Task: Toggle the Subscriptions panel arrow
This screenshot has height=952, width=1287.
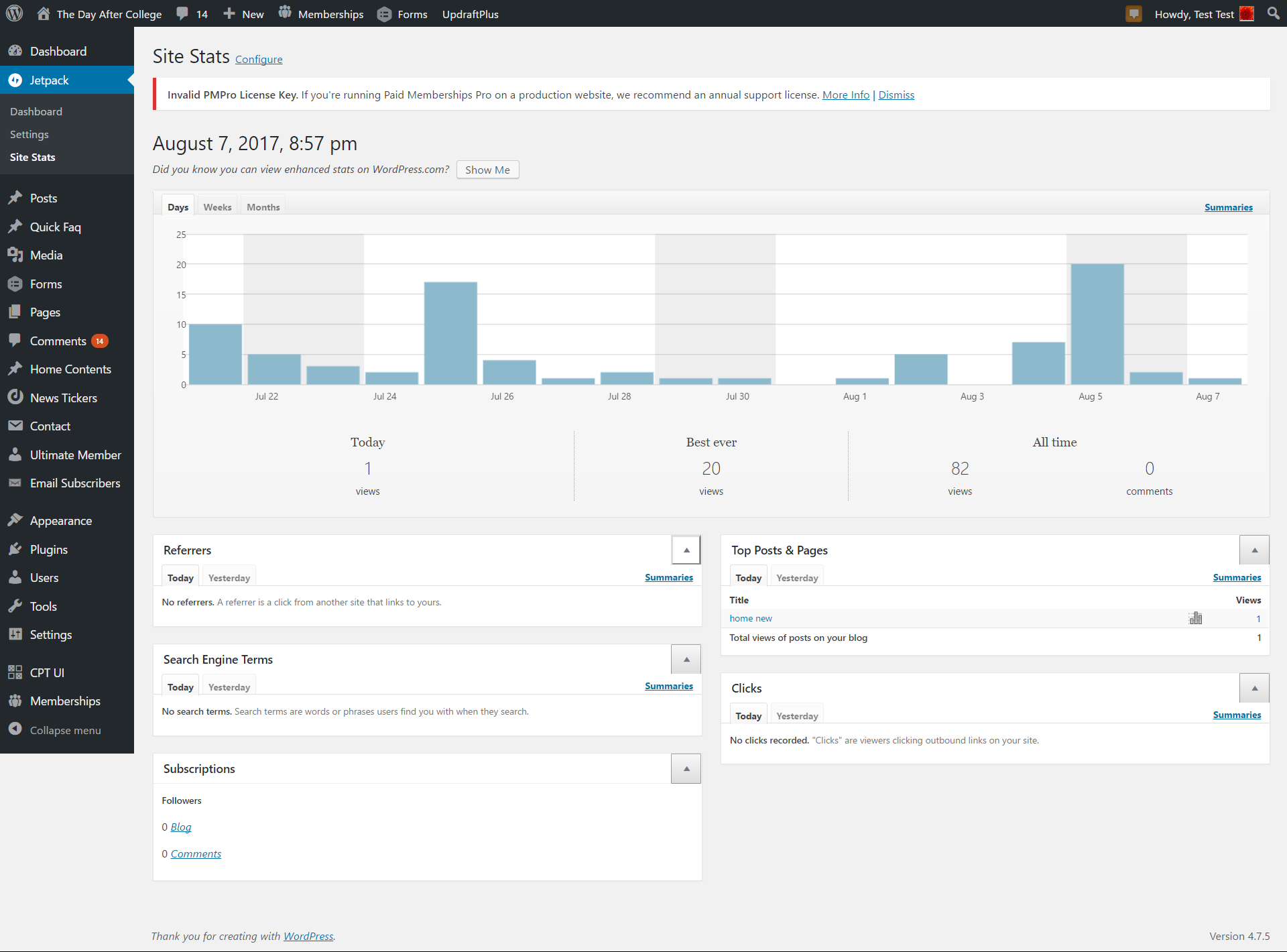Action: (x=686, y=769)
